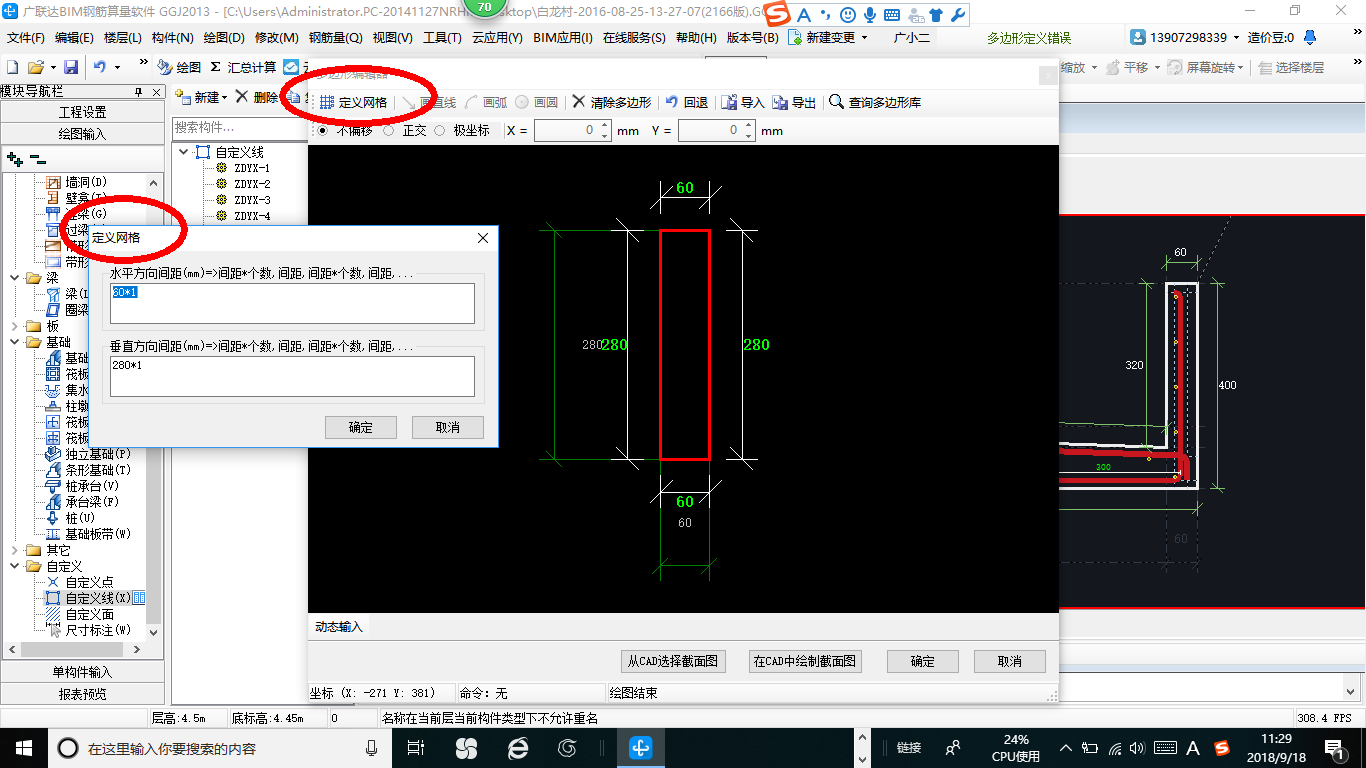Select the 极坐标 radio button
The height and width of the screenshot is (768, 1366).
tap(439, 130)
